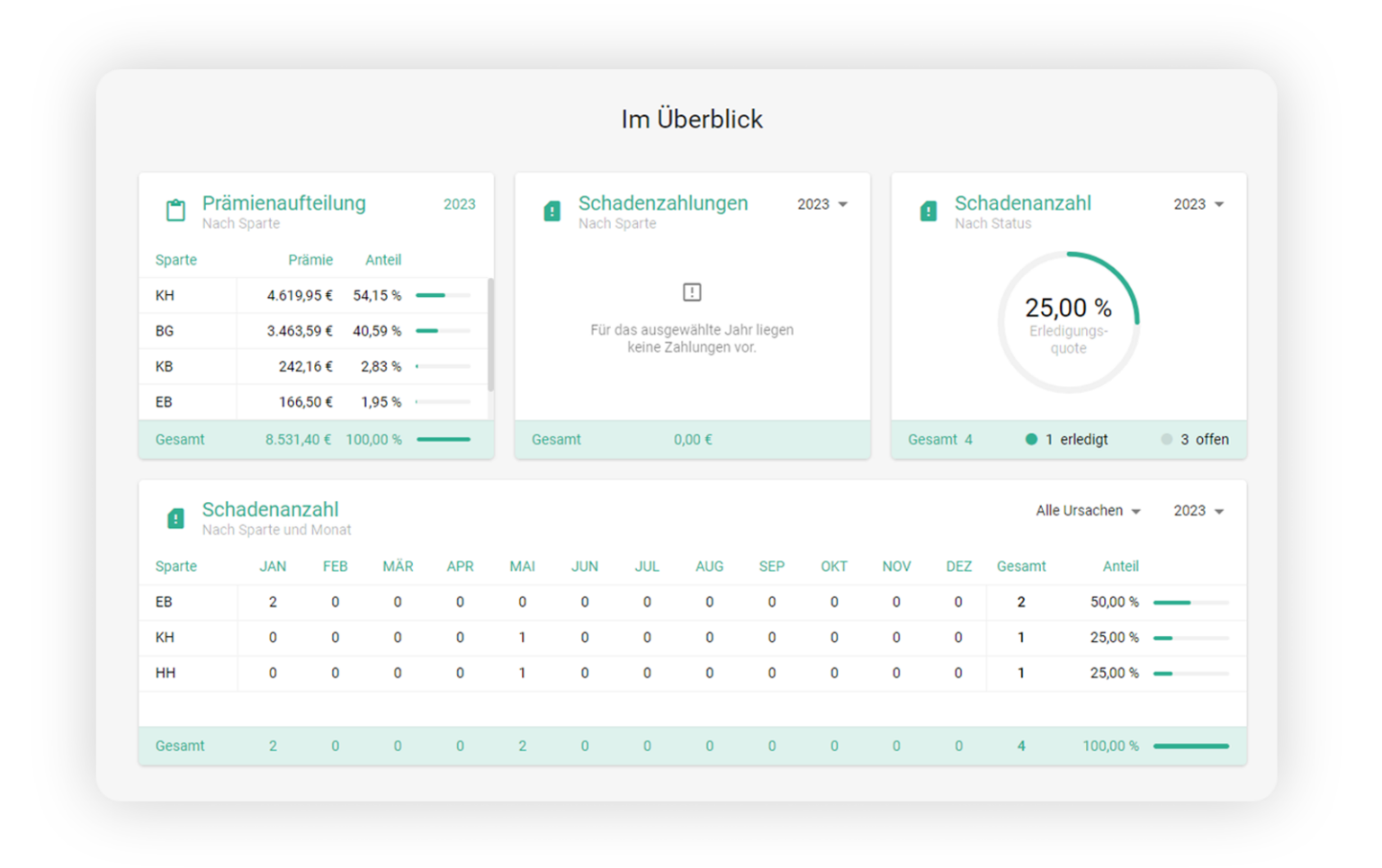The width and height of the screenshot is (1382, 868).
Task: Open the Alle Ursachen dropdown
Action: [1088, 511]
